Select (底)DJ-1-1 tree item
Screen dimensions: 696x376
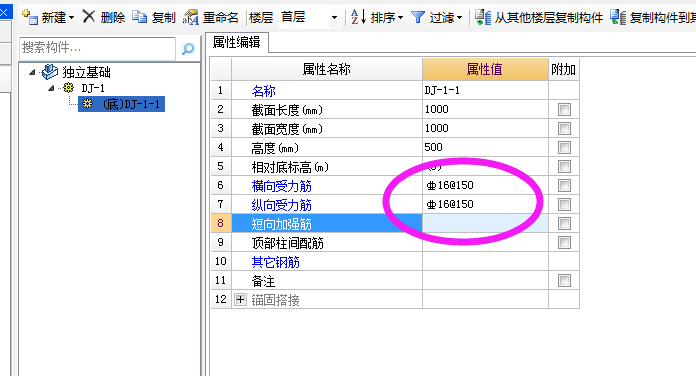coord(121,104)
